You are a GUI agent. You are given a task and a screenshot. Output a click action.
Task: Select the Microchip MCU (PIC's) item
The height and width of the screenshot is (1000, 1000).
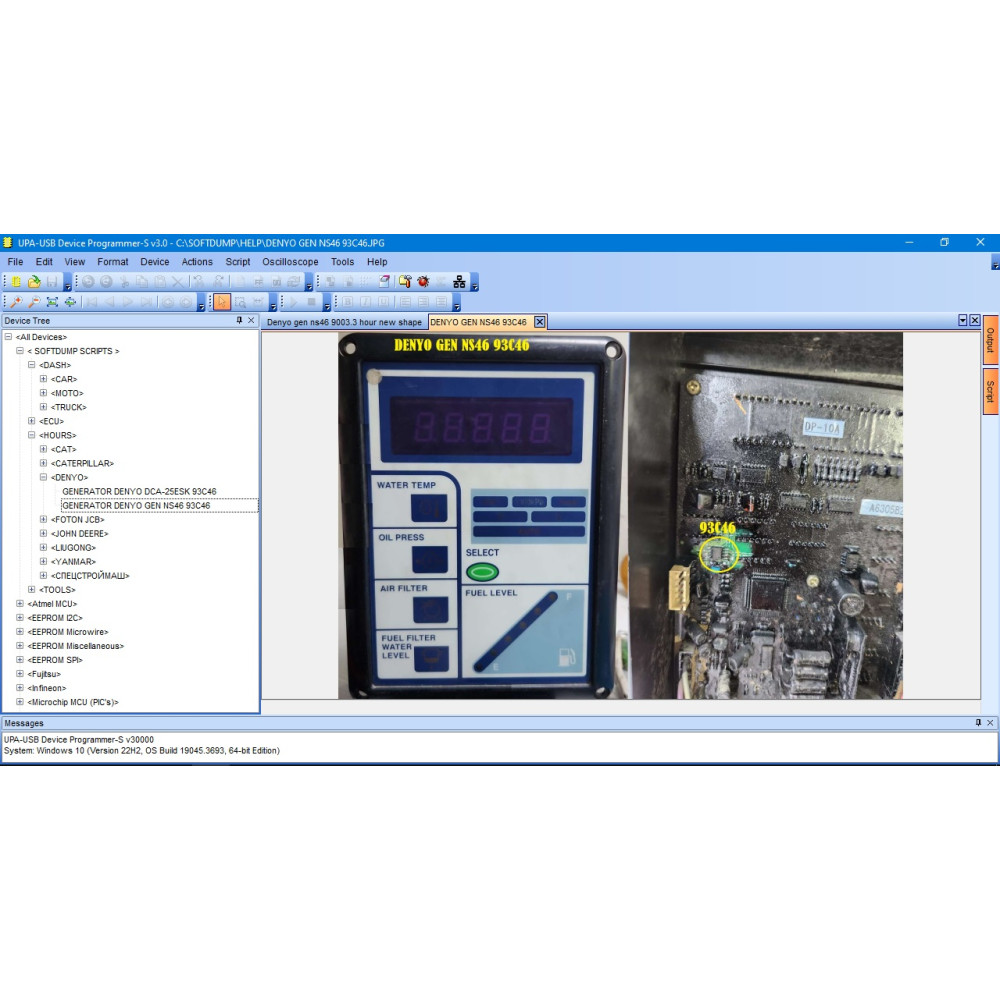coord(73,702)
